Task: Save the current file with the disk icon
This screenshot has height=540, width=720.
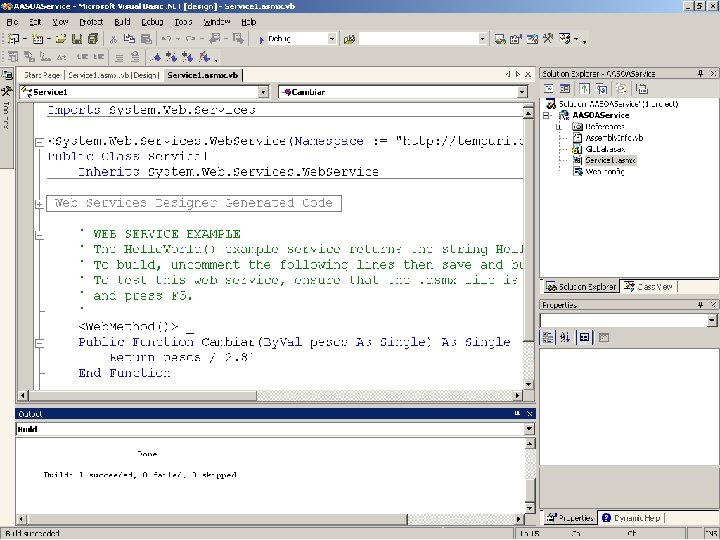Action: 77,39
